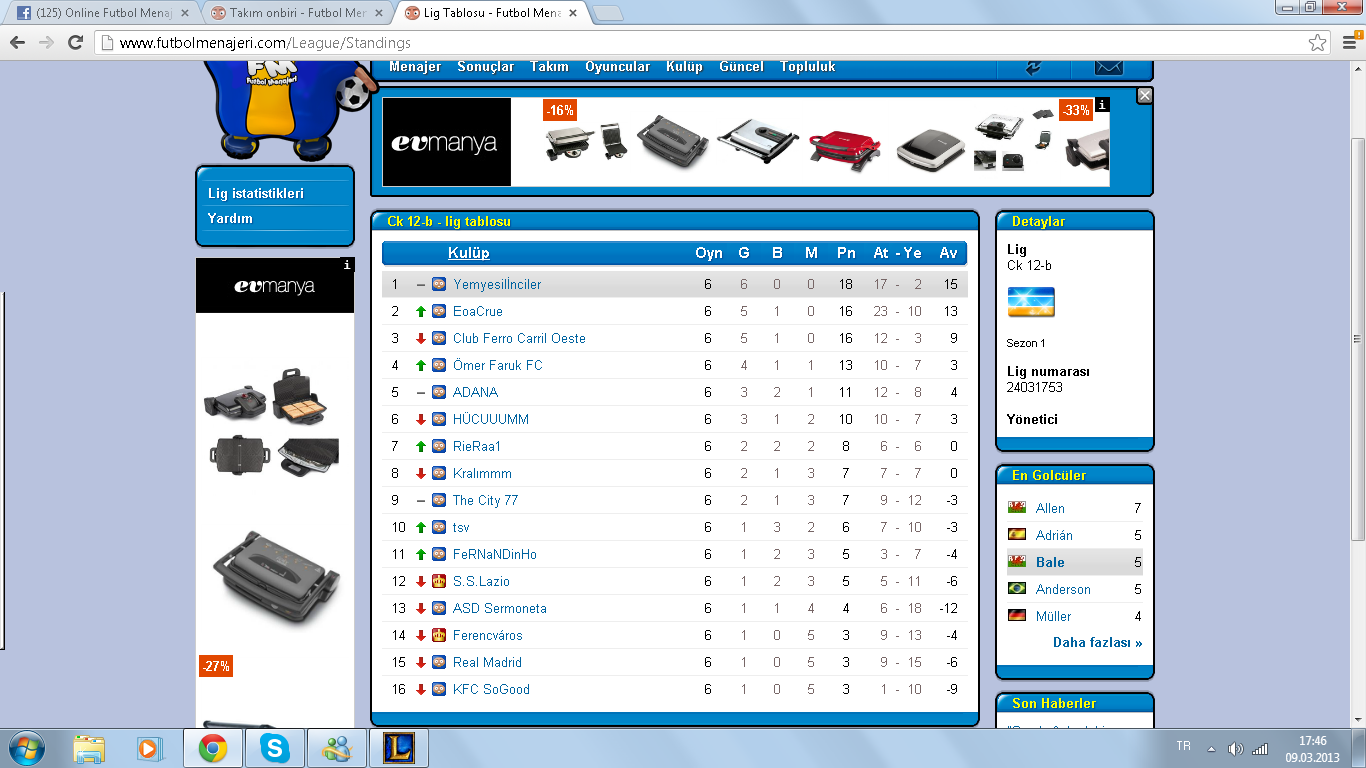The height and width of the screenshot is (768, 1366).
Task: Sort table by the Kulüp column header
Action: pyautogui.click(x=468, y=253)
